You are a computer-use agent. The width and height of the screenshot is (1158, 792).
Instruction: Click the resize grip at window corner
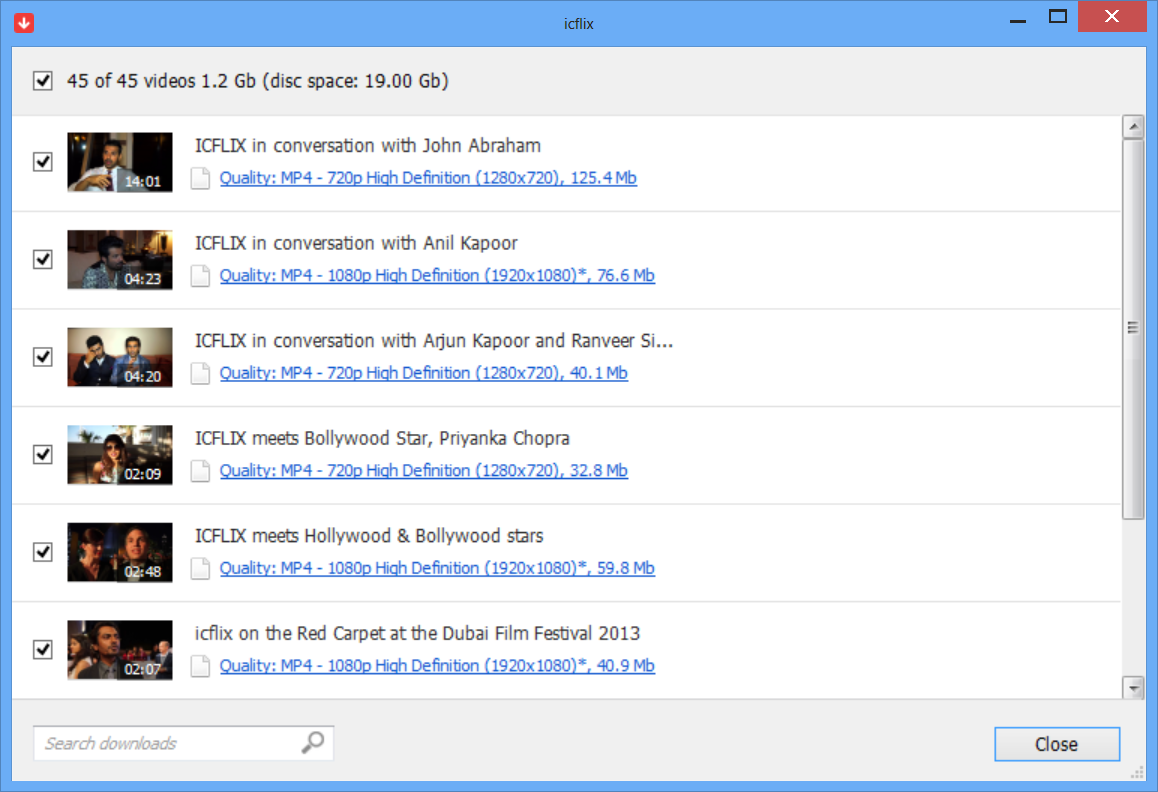[1137, 772]
